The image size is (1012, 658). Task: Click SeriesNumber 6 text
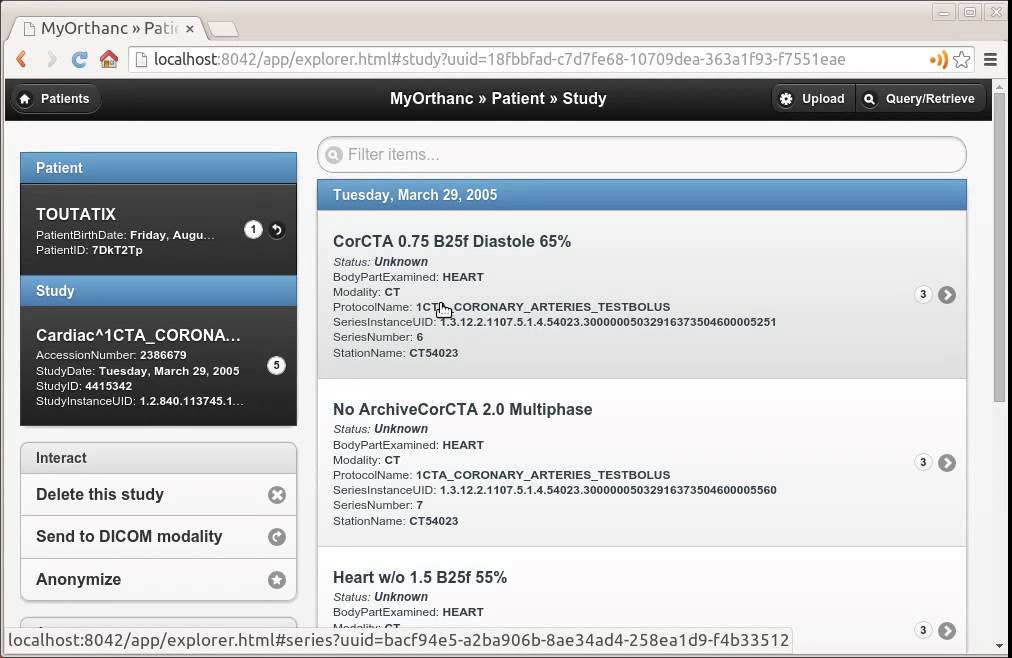click(x=378, y=337)
